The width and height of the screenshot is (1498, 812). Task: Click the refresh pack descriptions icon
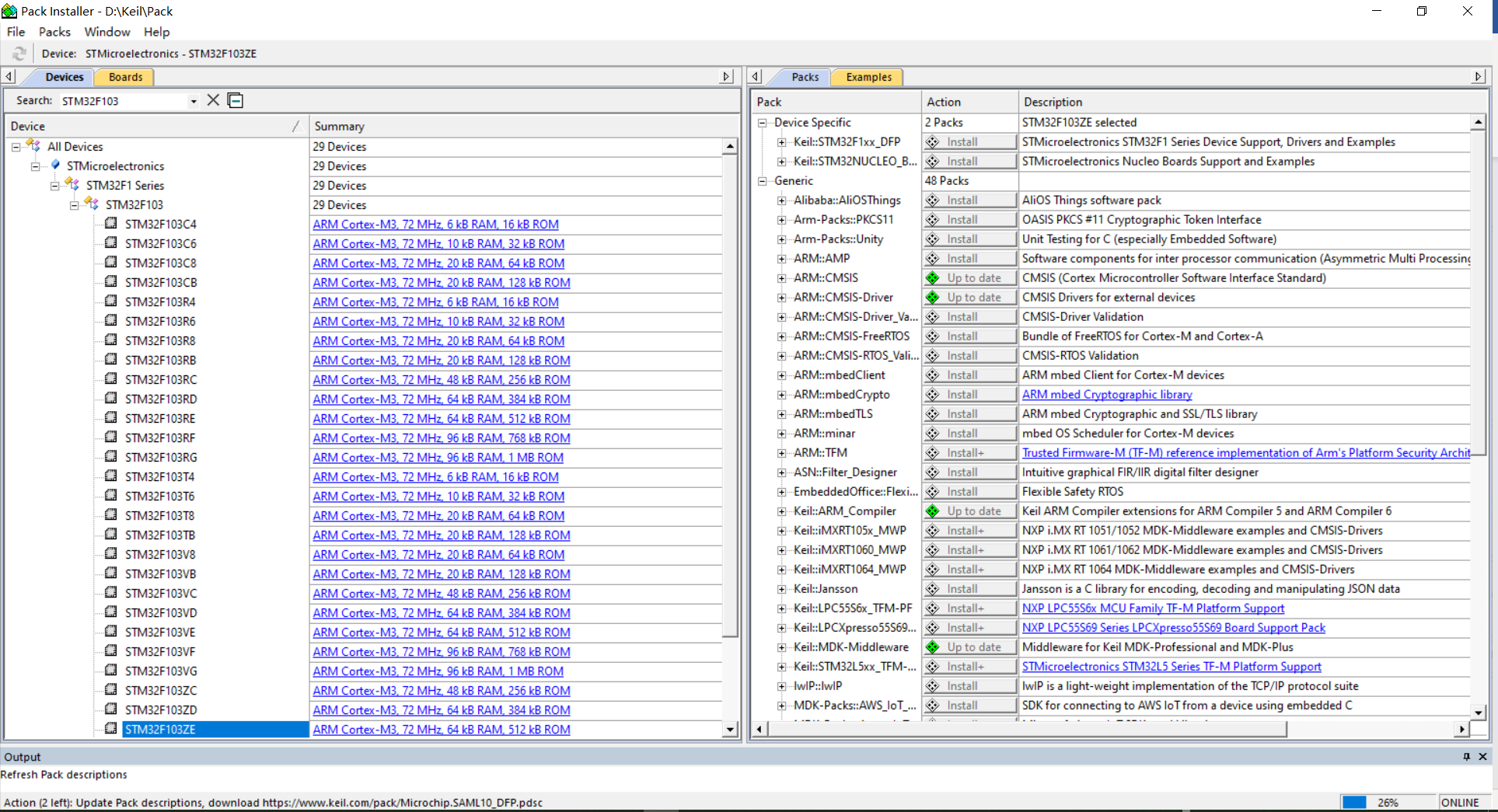[19, 53]
